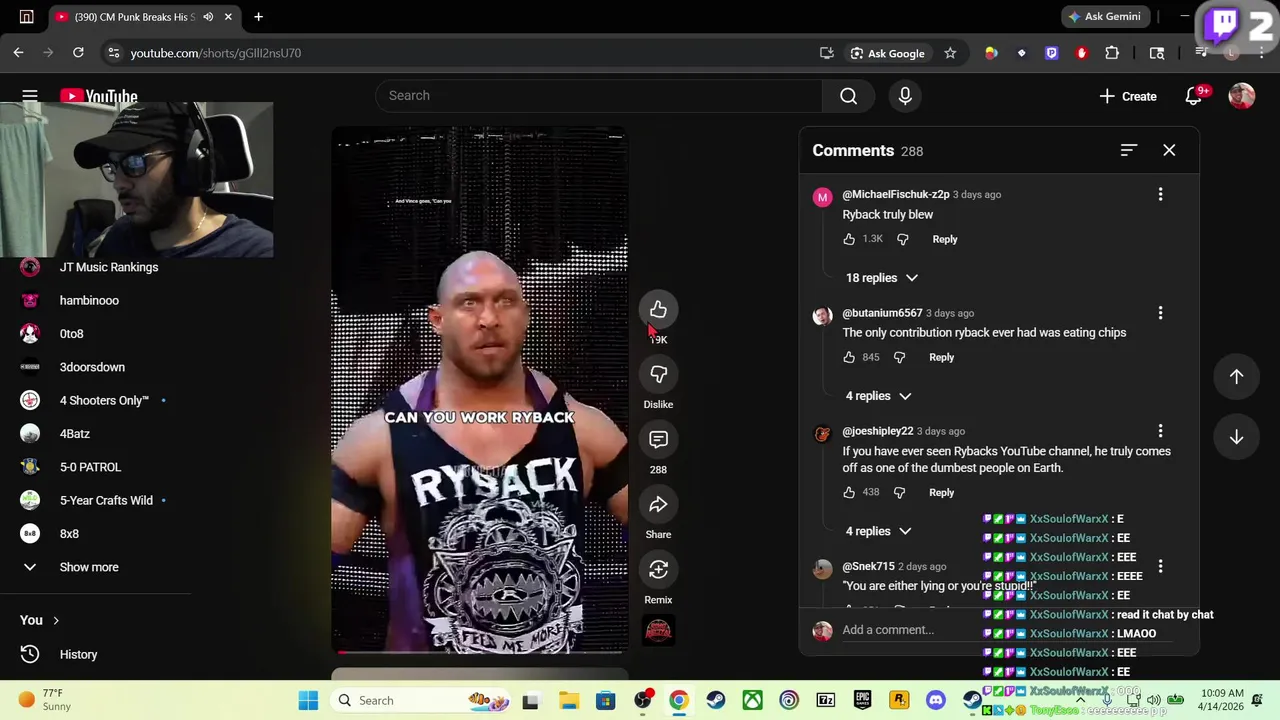Go to previous short with up arrow
Screen dimensions: 1280x720
click(x=1236, y=376)
